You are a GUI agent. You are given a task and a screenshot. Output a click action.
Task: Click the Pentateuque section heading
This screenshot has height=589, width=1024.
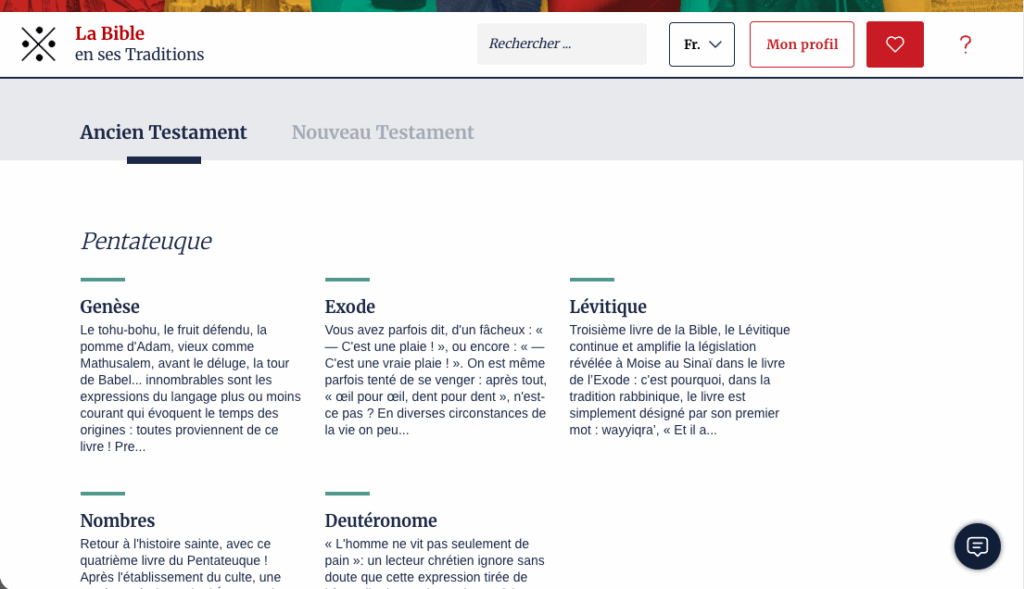(145, 241)
